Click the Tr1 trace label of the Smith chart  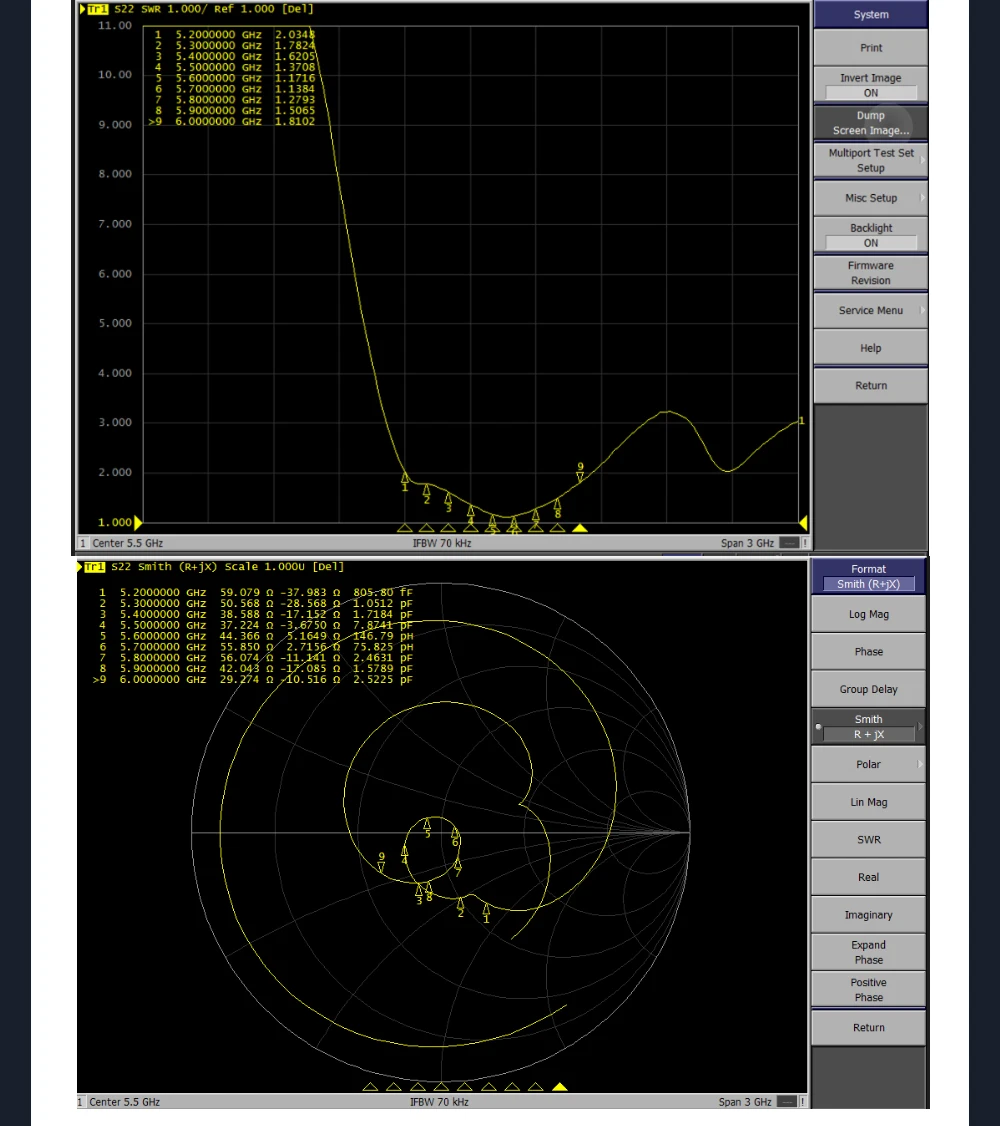pyautogui.click(x=94, y=567)
